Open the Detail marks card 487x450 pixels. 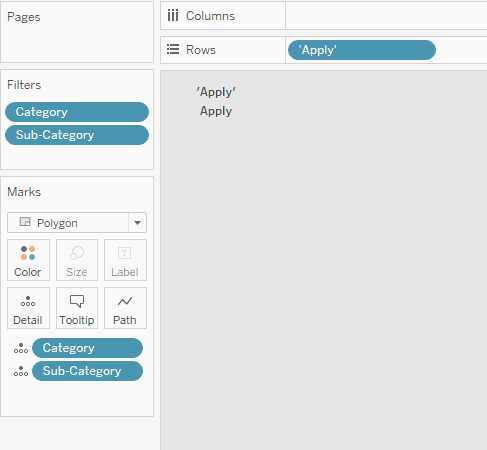point(28,308)
